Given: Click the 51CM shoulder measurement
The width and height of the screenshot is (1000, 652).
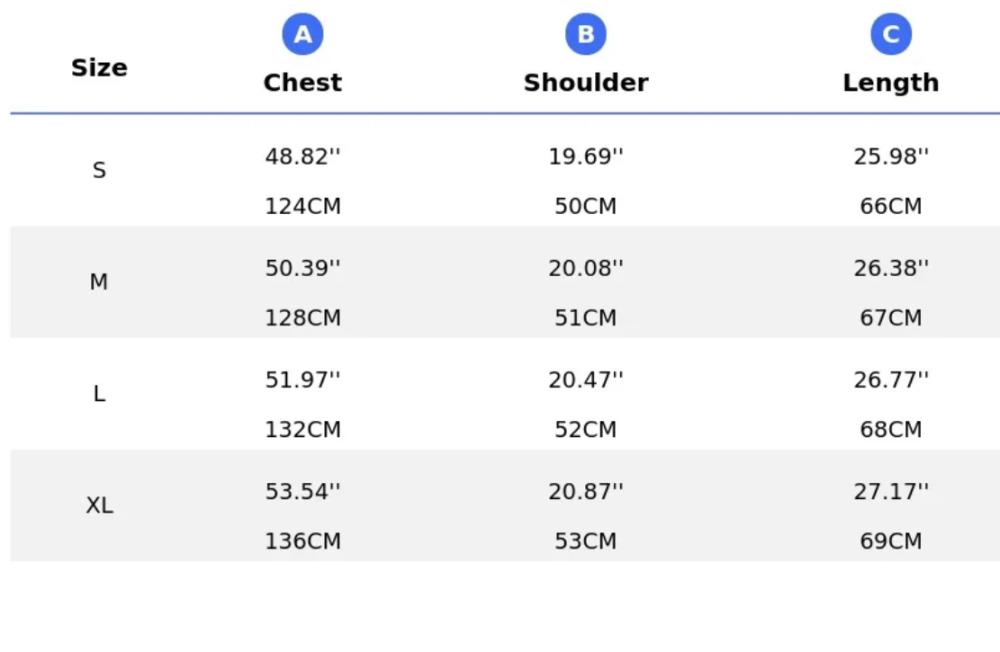Looking at the screenshot, I should 586,318.
